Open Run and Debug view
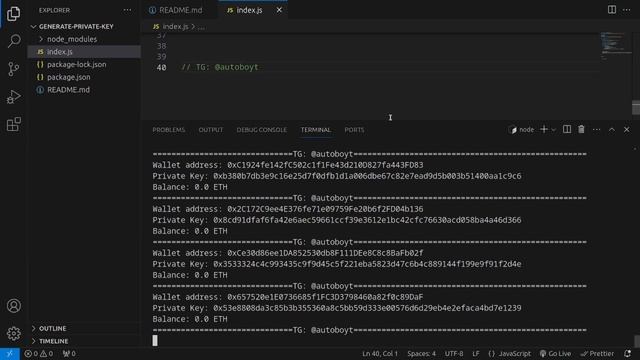Viewport: 640px width, 360px height. pyautogui.click(x=13, y=97)
